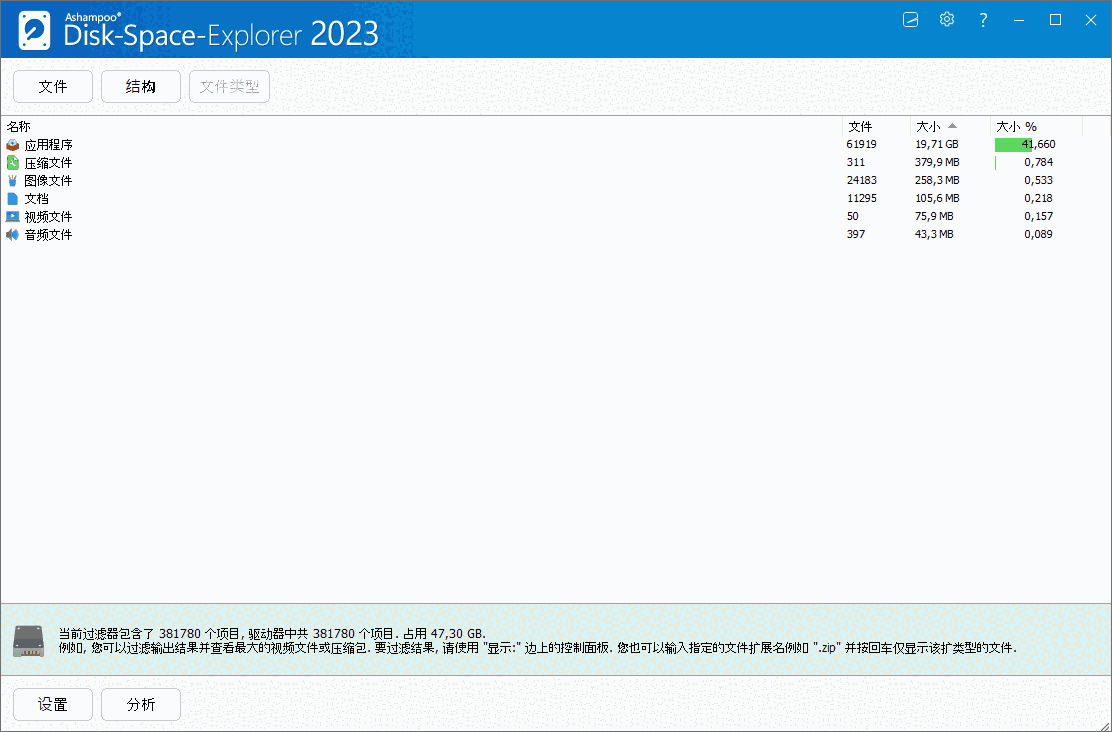This screenshot has width=1112, height=732.
Task: Click the 应用程序 category icon
Action: [x=12, y=144]
